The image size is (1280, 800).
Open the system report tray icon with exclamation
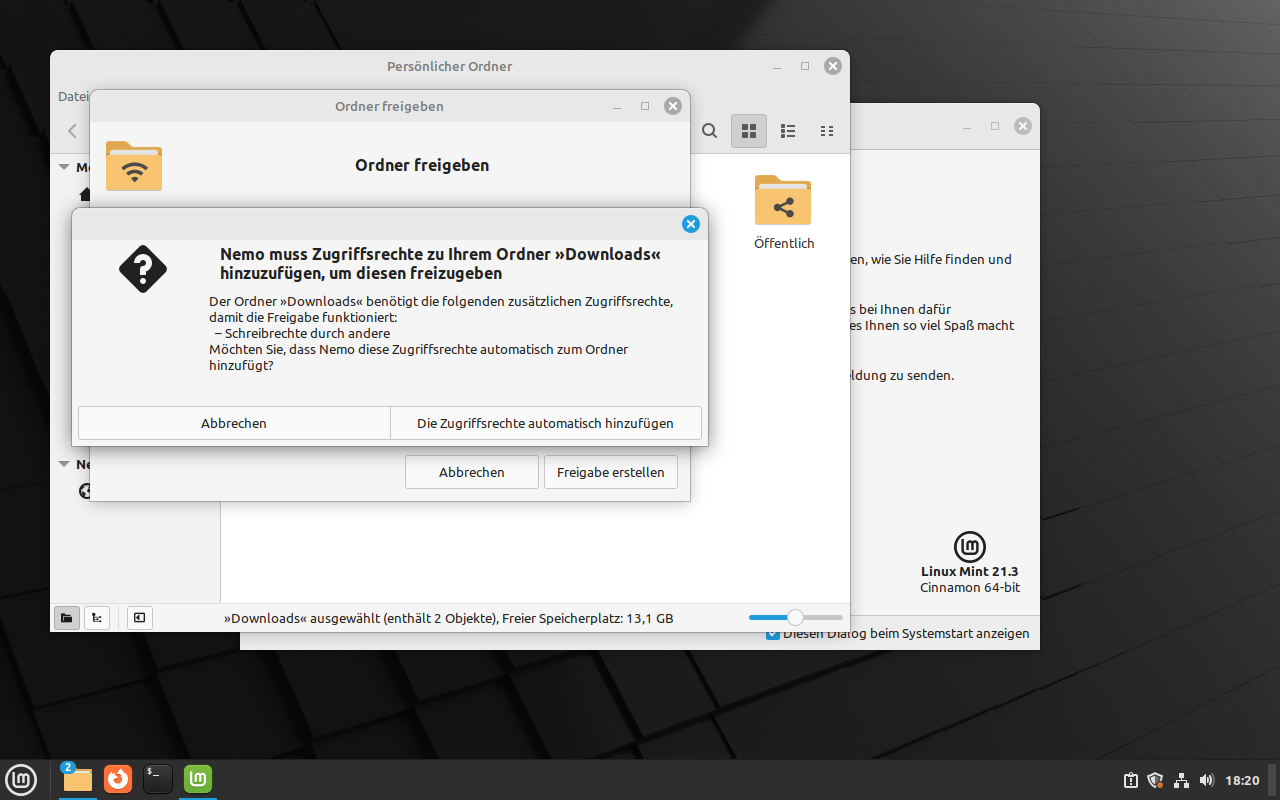(x=1130, y=780)
